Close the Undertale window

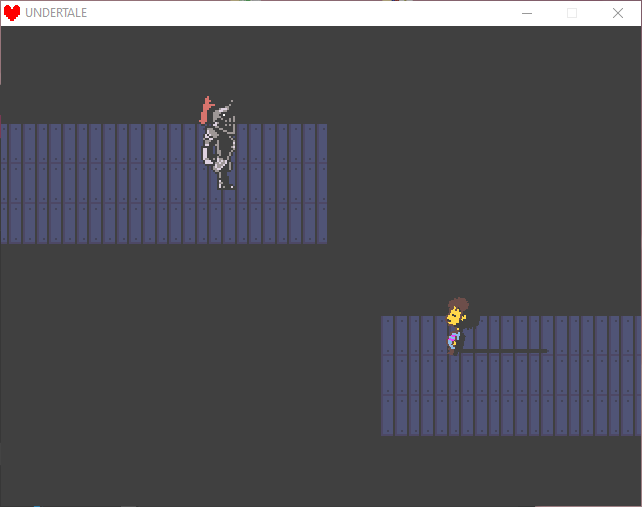[618, 13]
